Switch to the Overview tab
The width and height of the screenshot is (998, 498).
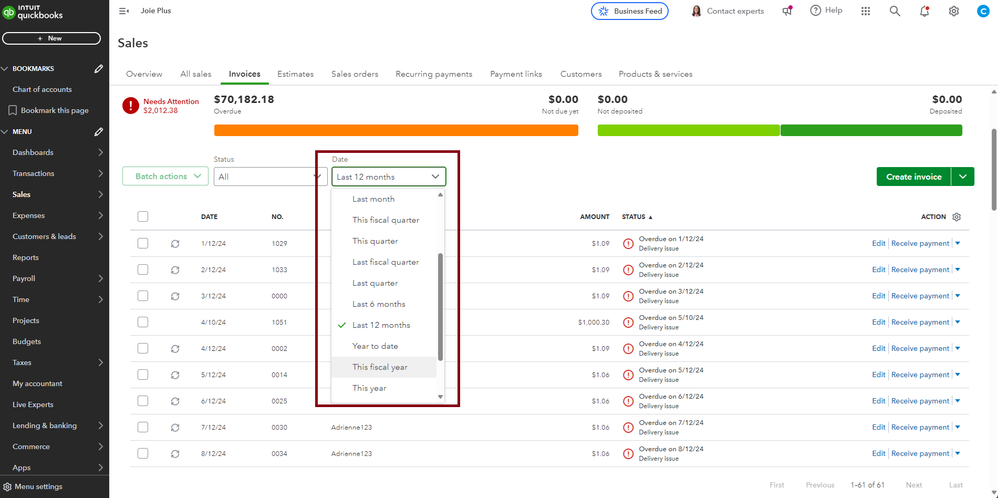tap(144, 74)
